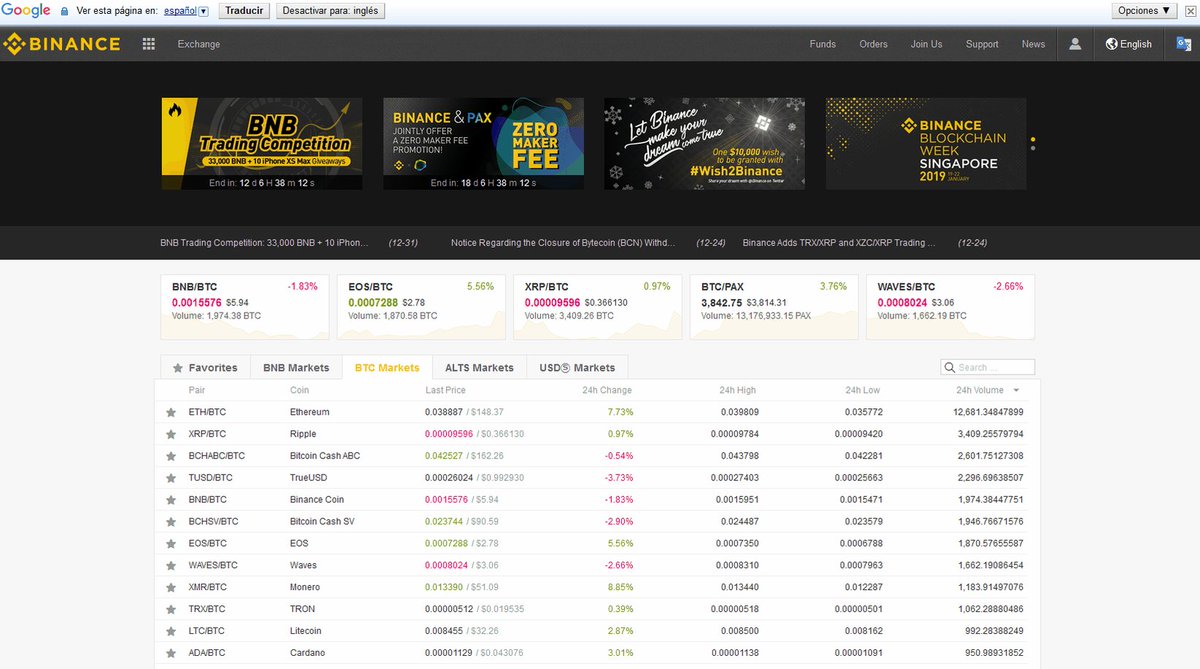This screenshot has height=669, width=1200.
Task: Click the lock security icon in translate bar
Action: tap(65, 11)
